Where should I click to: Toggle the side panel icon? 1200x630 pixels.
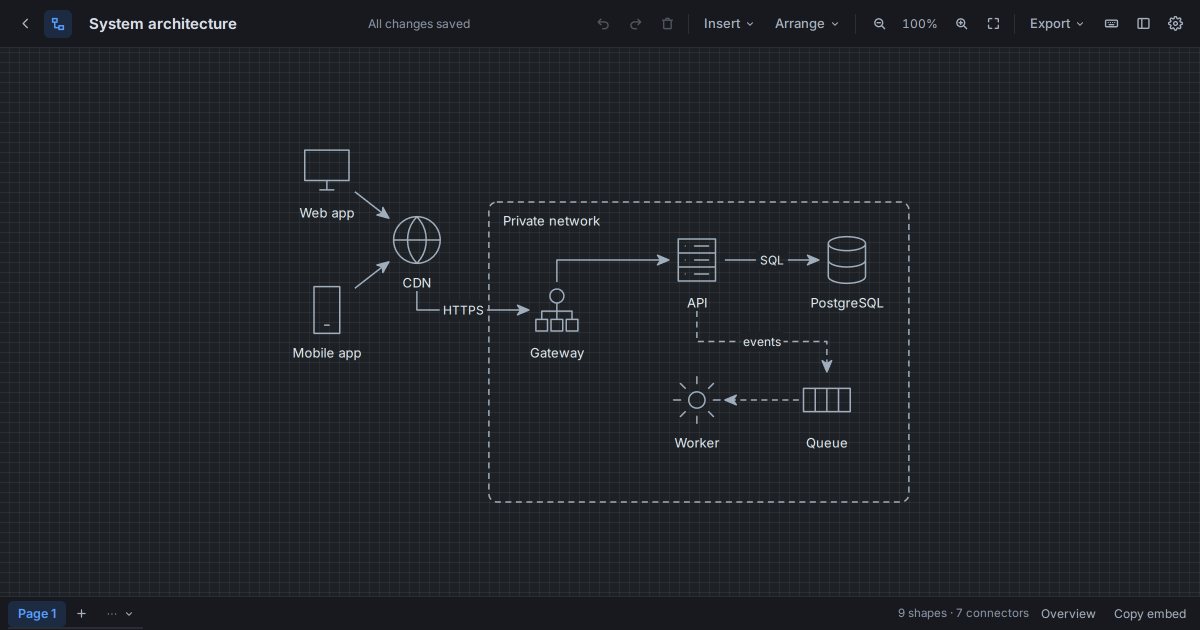click(1143, 23)
